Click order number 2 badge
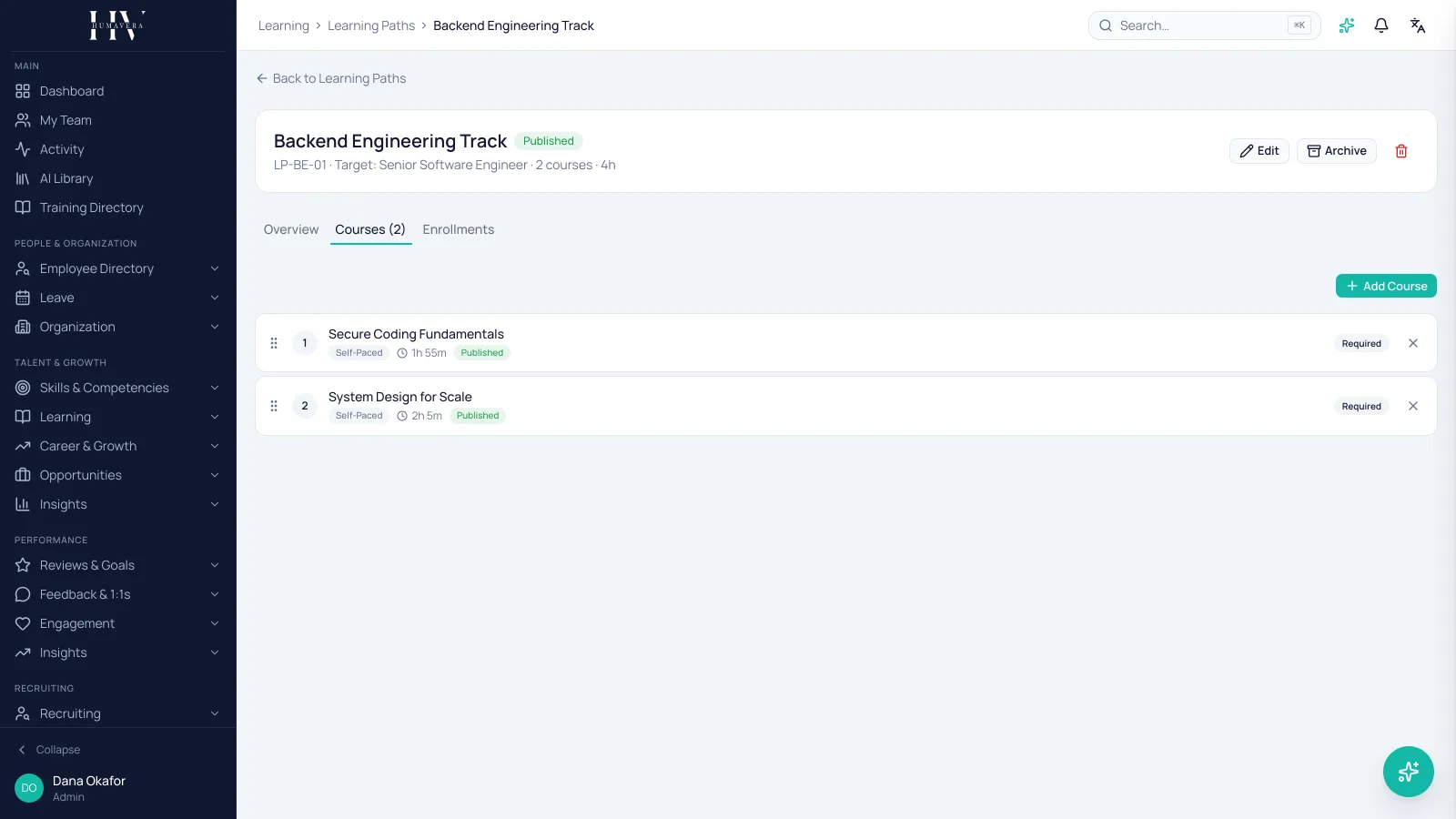 click(x=305, y=406)
